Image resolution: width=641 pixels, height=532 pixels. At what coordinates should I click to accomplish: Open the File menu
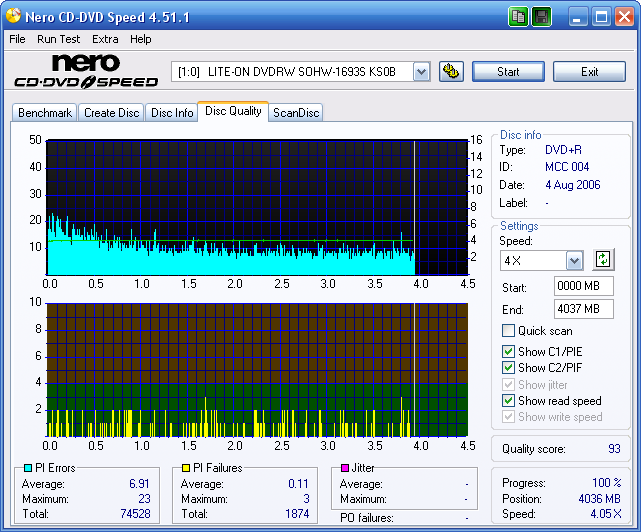coord(17,39)
